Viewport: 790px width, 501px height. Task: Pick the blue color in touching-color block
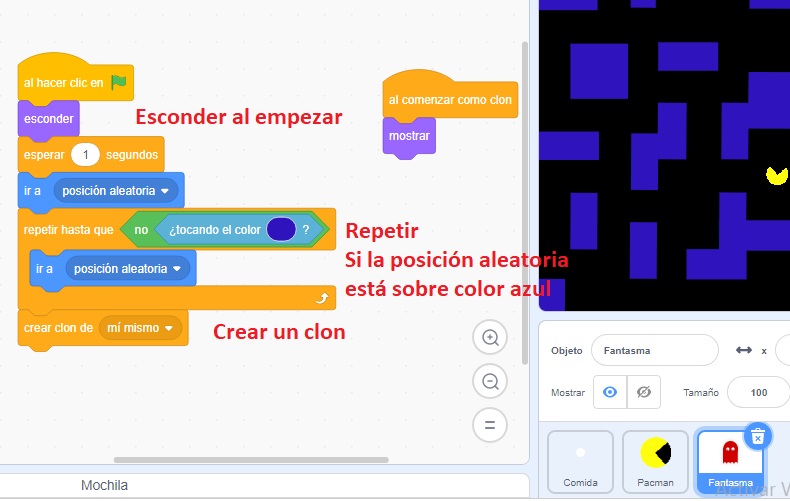pyautogui.click(x=281, y=230)
